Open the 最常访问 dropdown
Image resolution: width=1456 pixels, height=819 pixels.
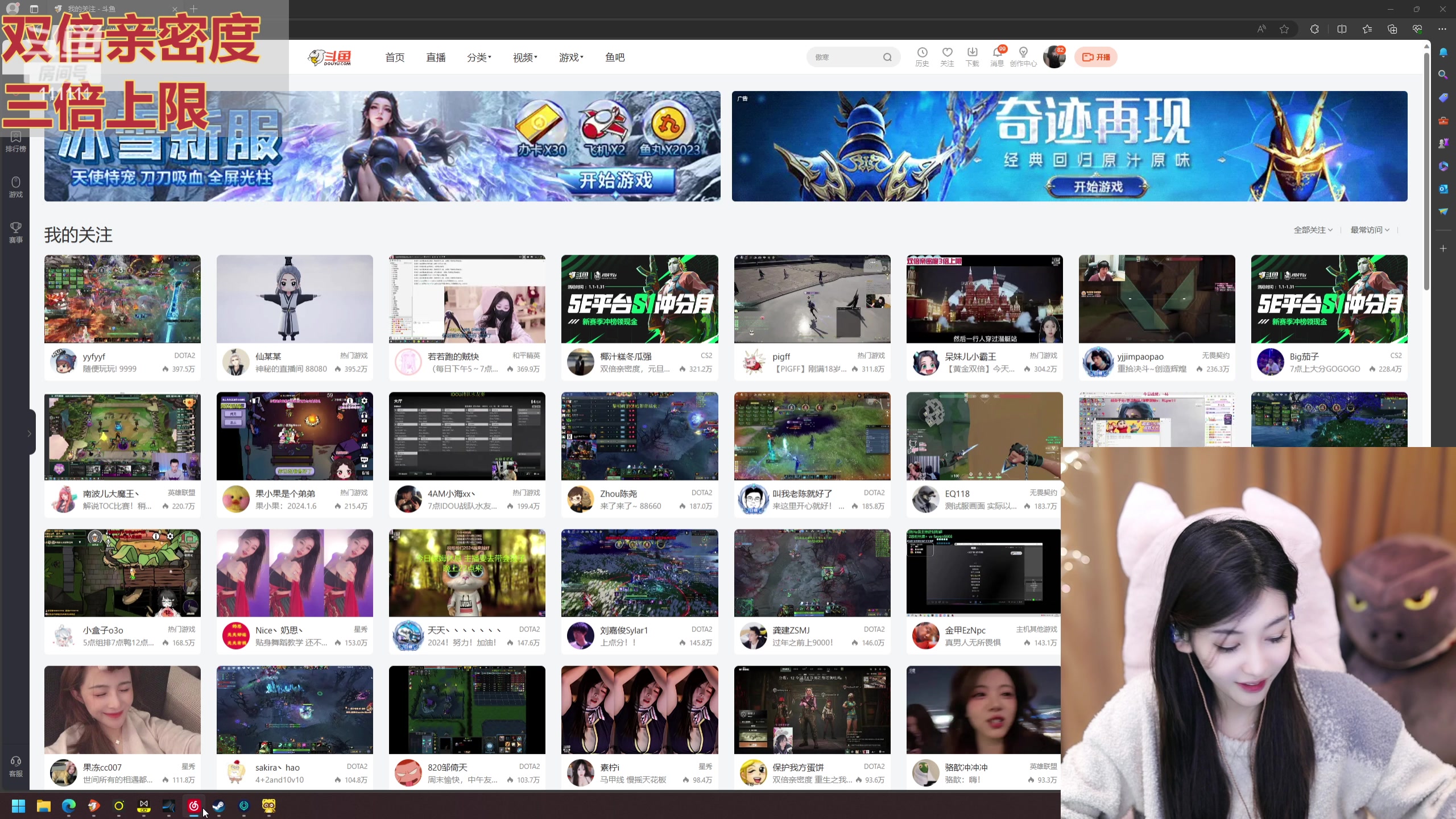[x=1369, y=230]
